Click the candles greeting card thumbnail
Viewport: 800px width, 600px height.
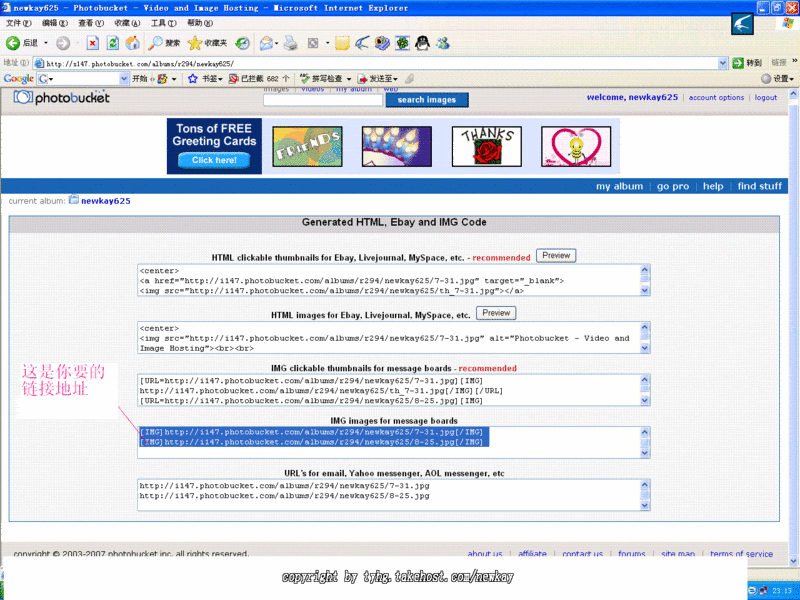tap(396, 146)
